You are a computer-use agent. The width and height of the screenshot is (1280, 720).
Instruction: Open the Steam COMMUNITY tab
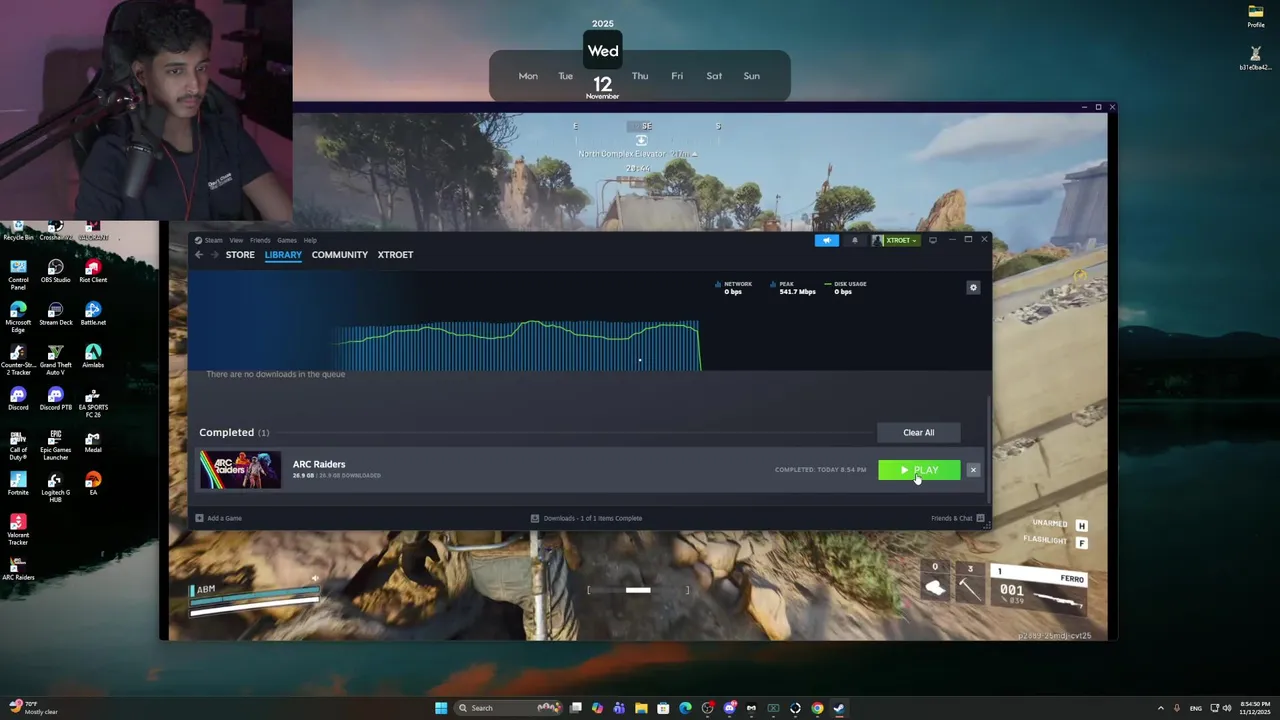340,254
